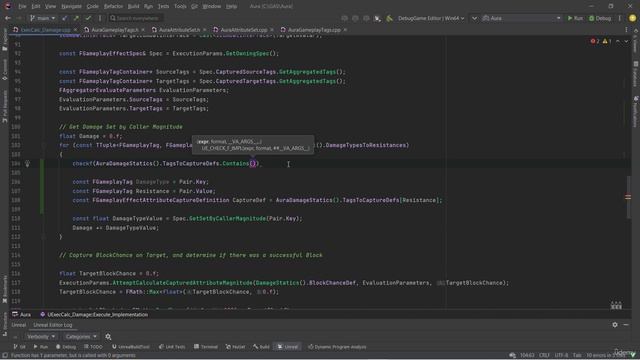Click the push green arrow icon

click(x=76, y=18)
